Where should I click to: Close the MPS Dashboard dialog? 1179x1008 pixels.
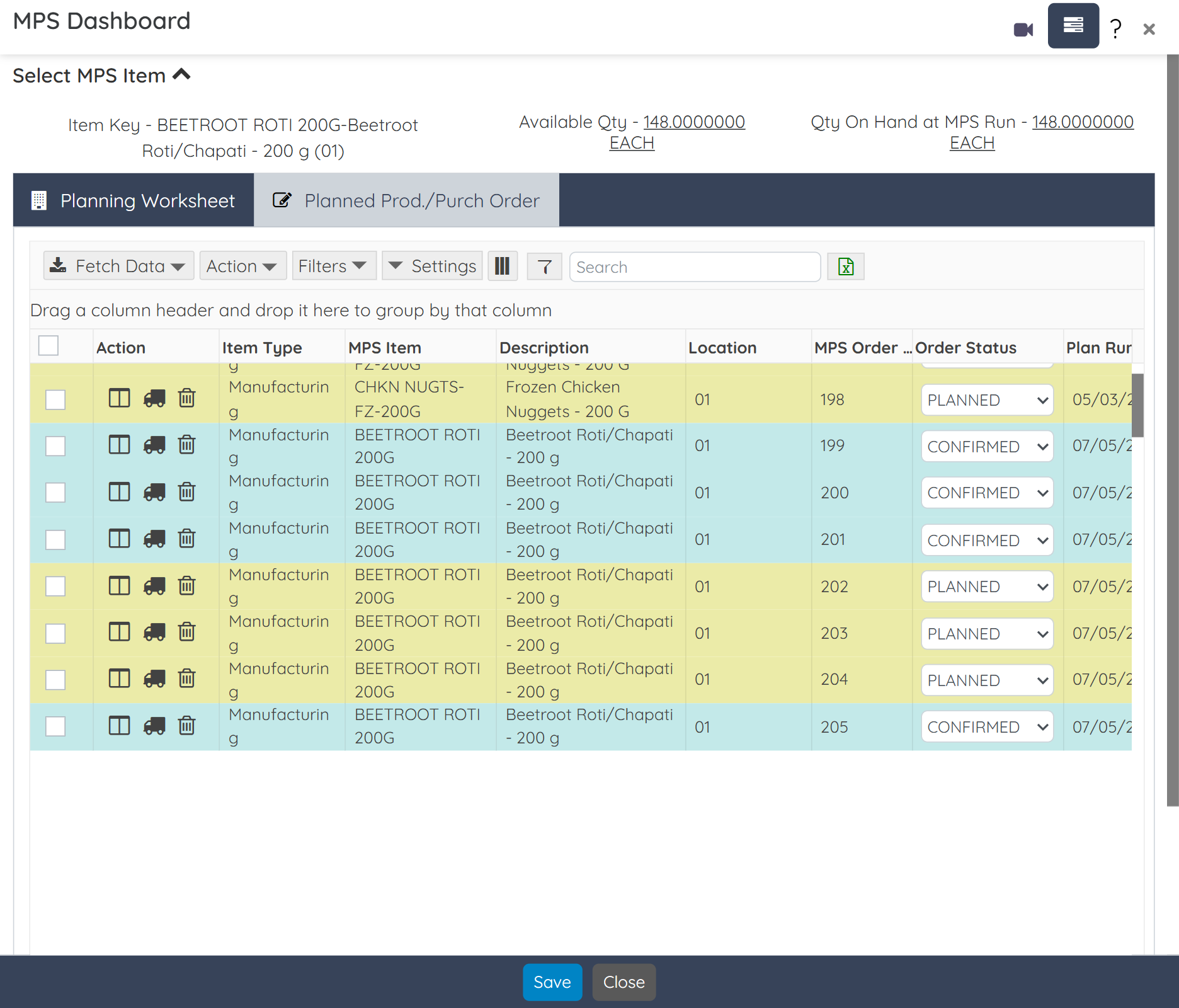[x=1149, y=29]
